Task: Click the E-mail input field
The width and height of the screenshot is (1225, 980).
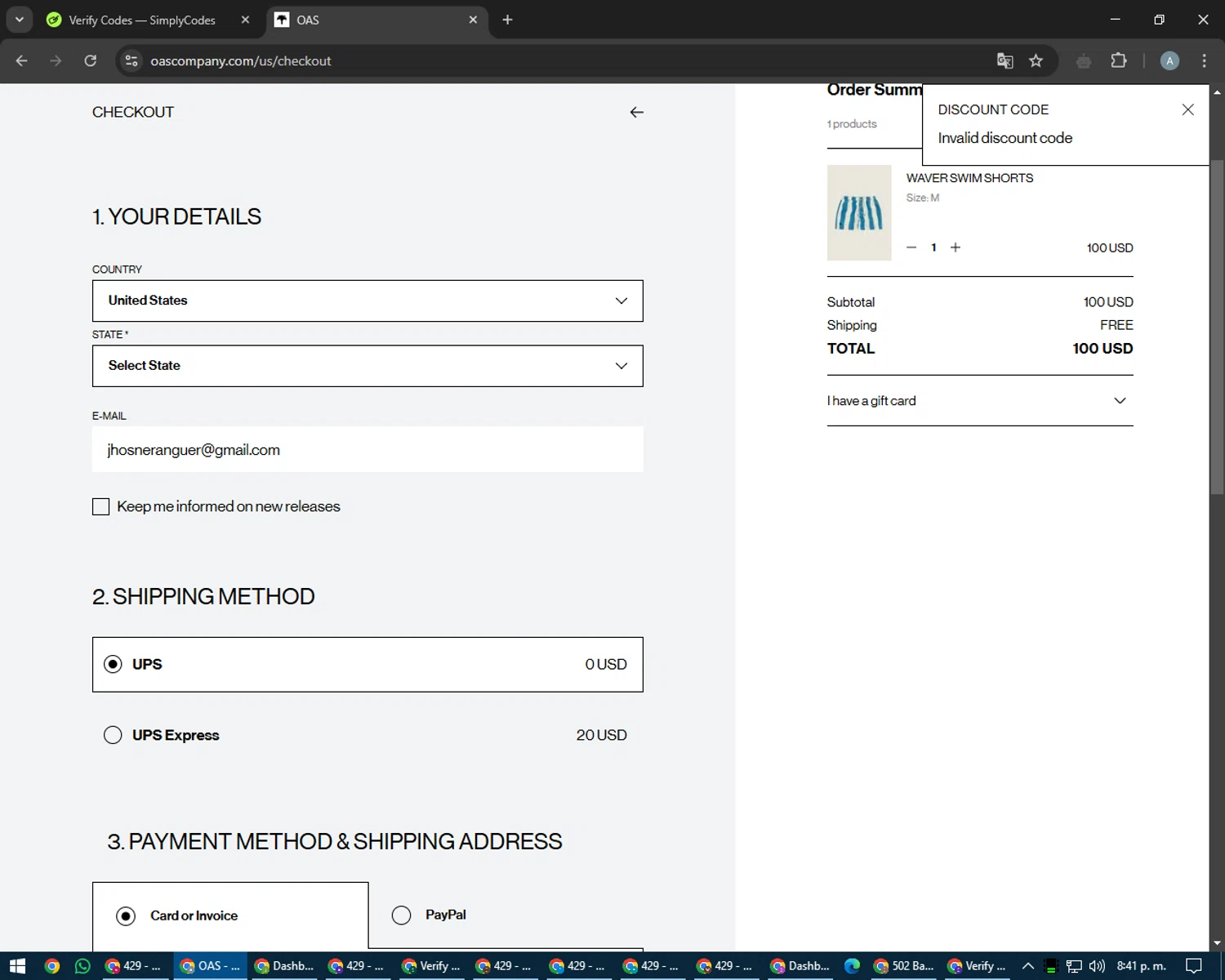Action: tap(367, 449)
